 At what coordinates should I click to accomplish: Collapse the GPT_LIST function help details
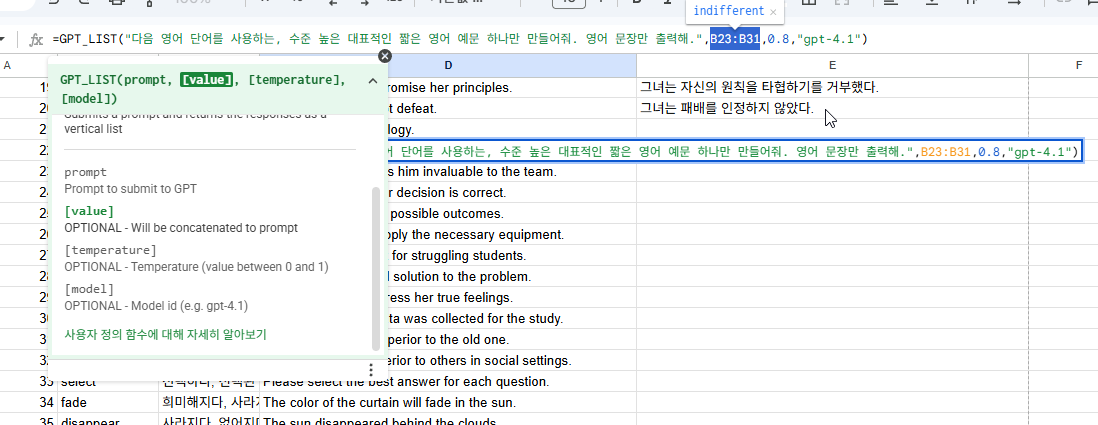pos(373,81)
